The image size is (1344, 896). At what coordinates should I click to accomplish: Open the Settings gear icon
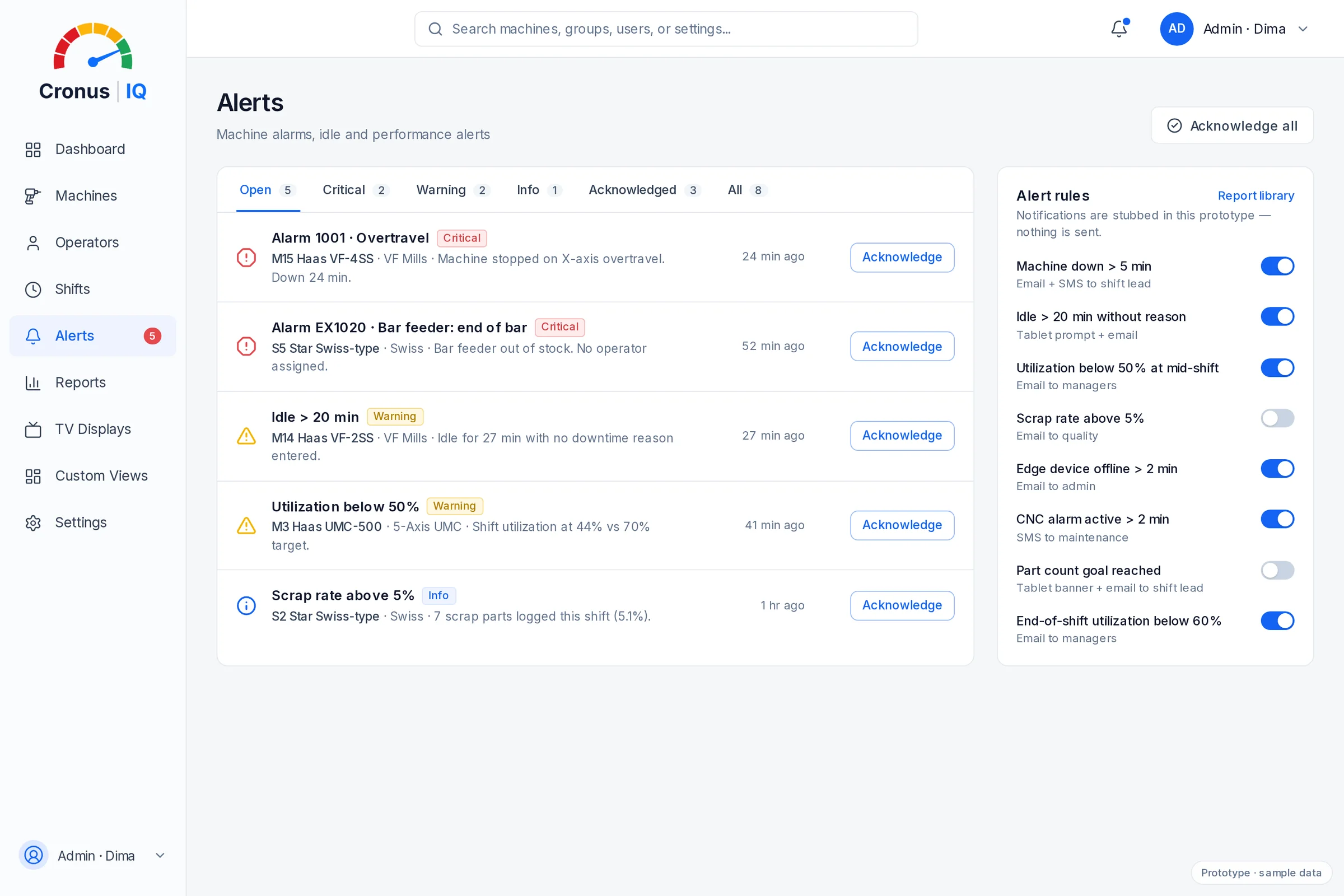point(33,523)
